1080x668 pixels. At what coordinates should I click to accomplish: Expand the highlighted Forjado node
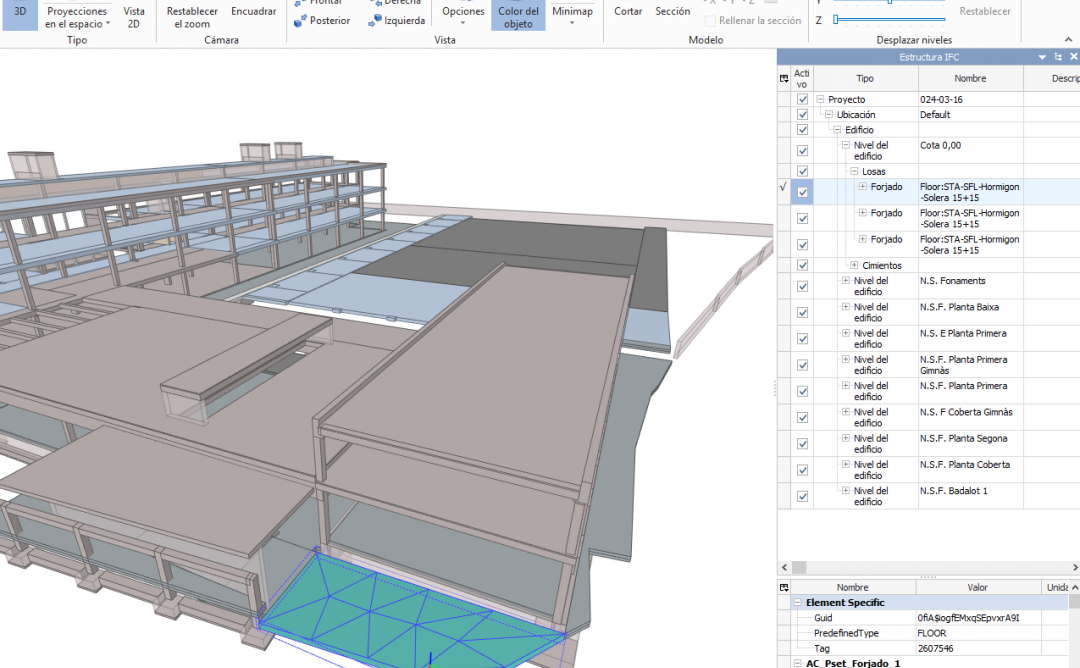pyautogui.click(x=862, y=187)
